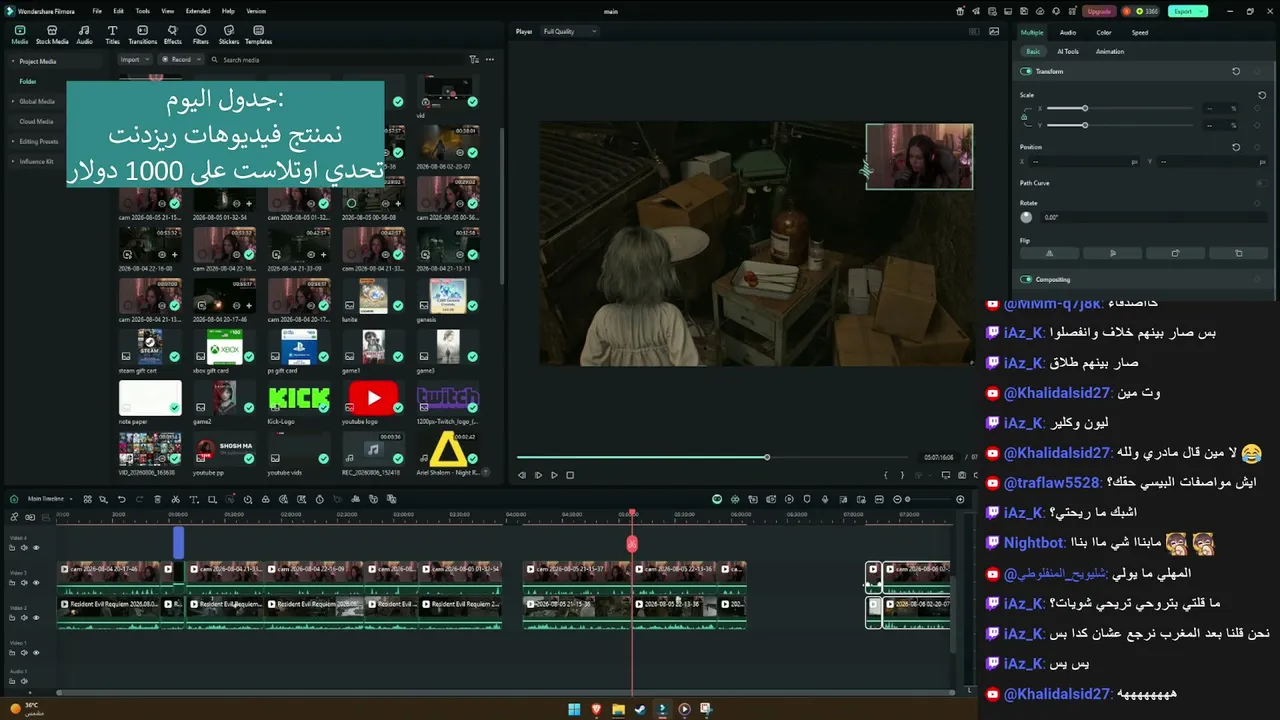Open the Import dropdown
The height and width of the screenshot is (720, 1280).
coord(135,60)
